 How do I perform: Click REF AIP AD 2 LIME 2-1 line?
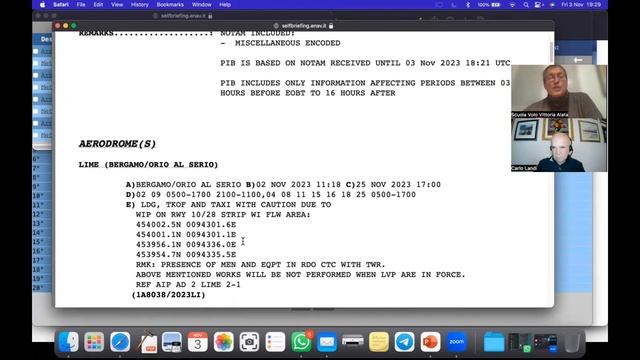pyautogui.click(x=188, y=284)
